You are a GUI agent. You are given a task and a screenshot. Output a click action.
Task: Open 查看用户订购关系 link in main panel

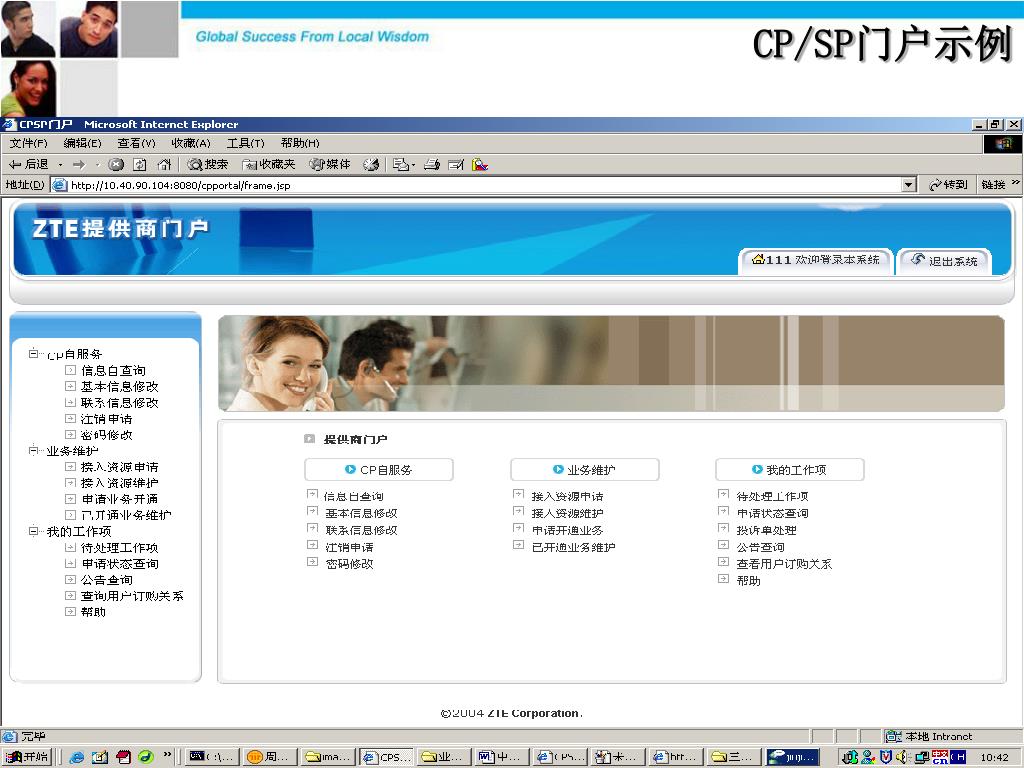tap(784, 564)
